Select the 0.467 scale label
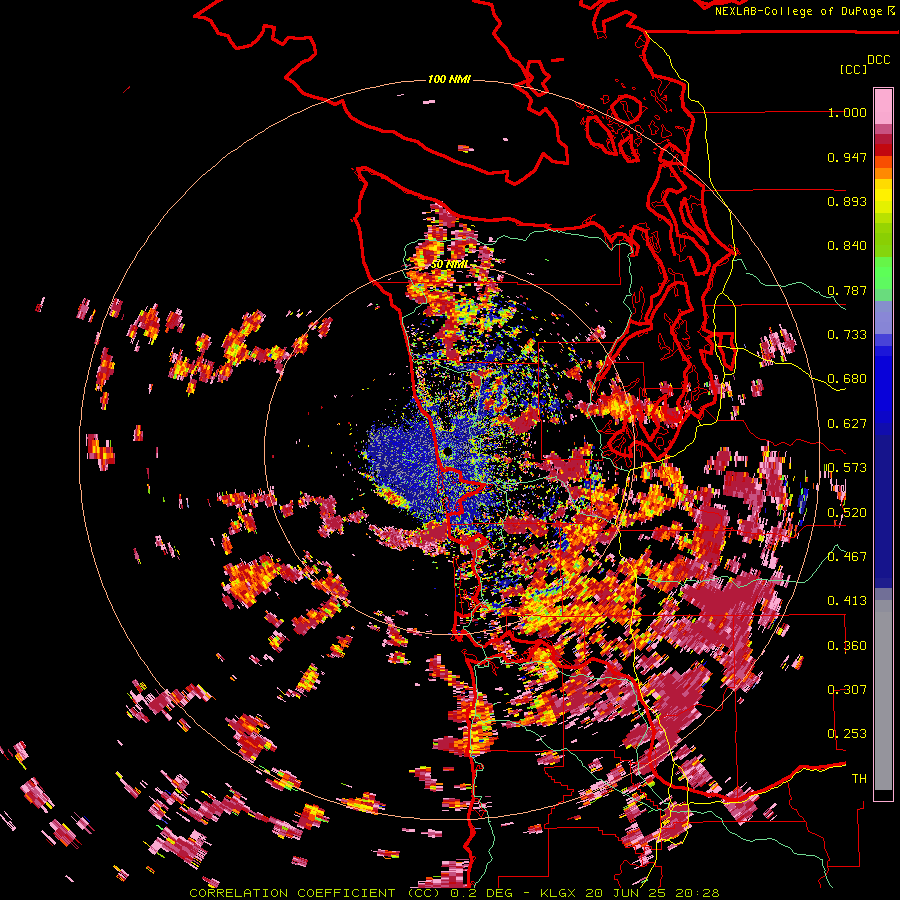Screen dimensions: 900x900 pyautogui.click(x=847, y=557)
